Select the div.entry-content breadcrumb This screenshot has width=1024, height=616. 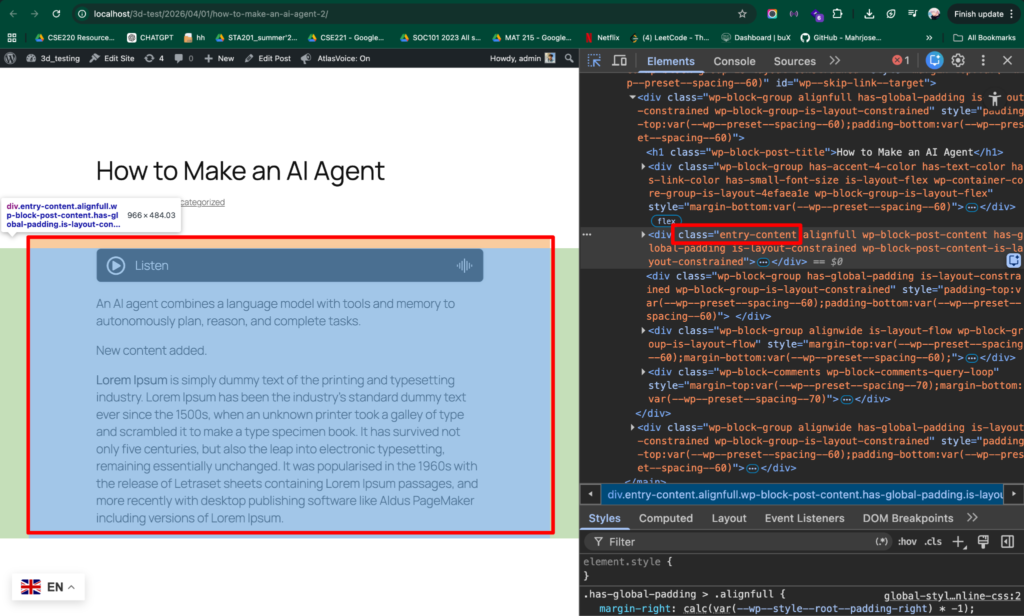805,494
